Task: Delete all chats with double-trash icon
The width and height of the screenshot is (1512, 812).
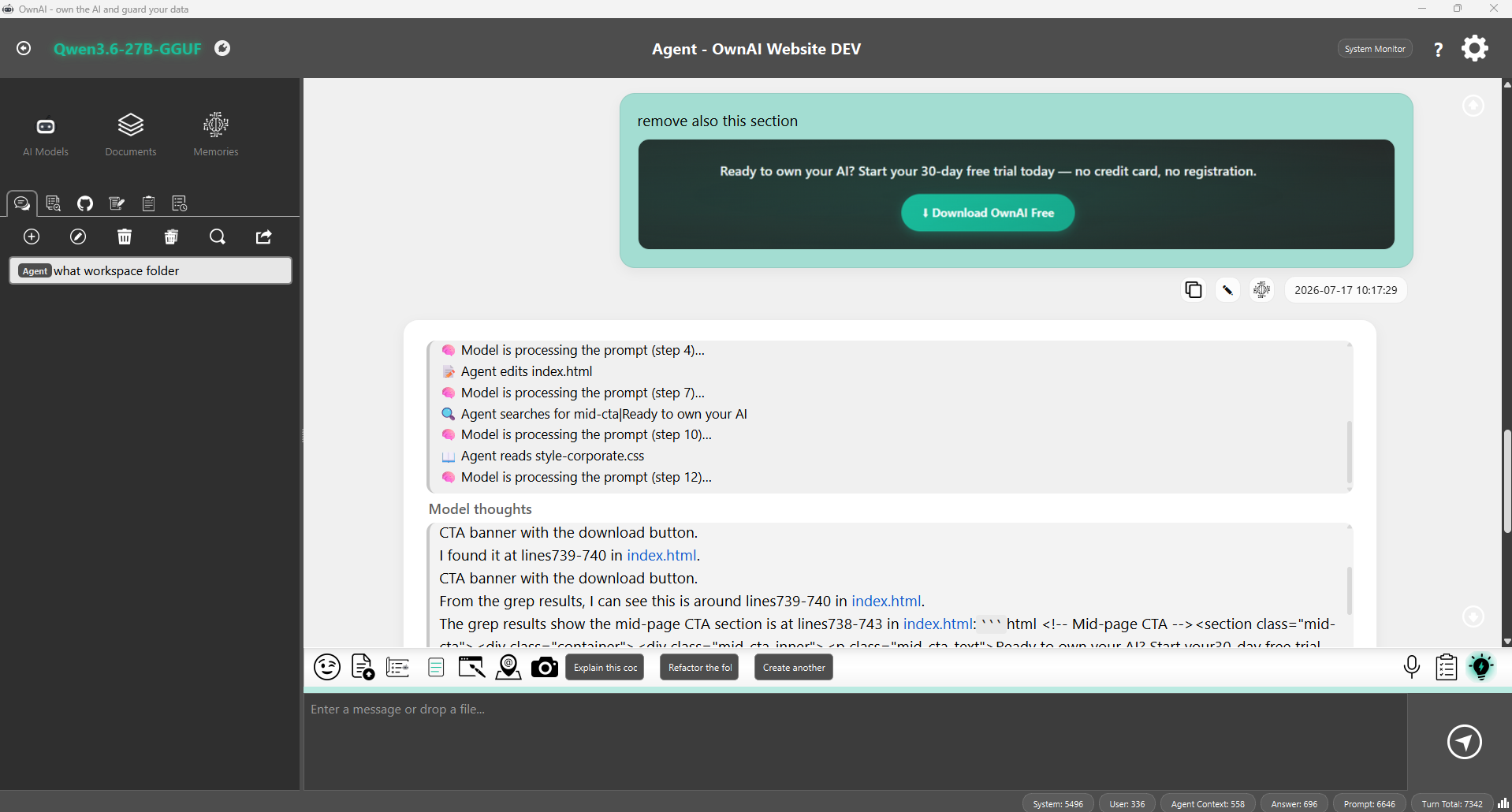Action: [x=171, y=237]
